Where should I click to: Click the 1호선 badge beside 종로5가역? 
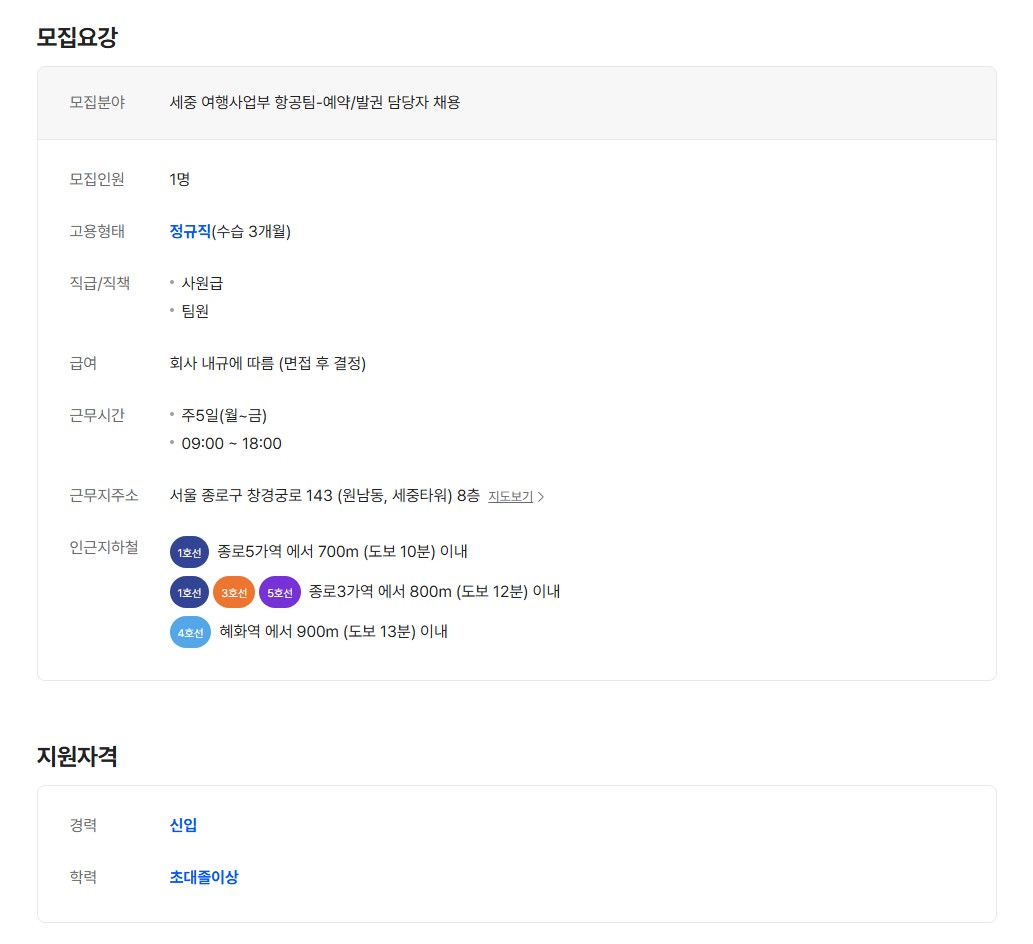pyautogui.click(x=189, y=552)
